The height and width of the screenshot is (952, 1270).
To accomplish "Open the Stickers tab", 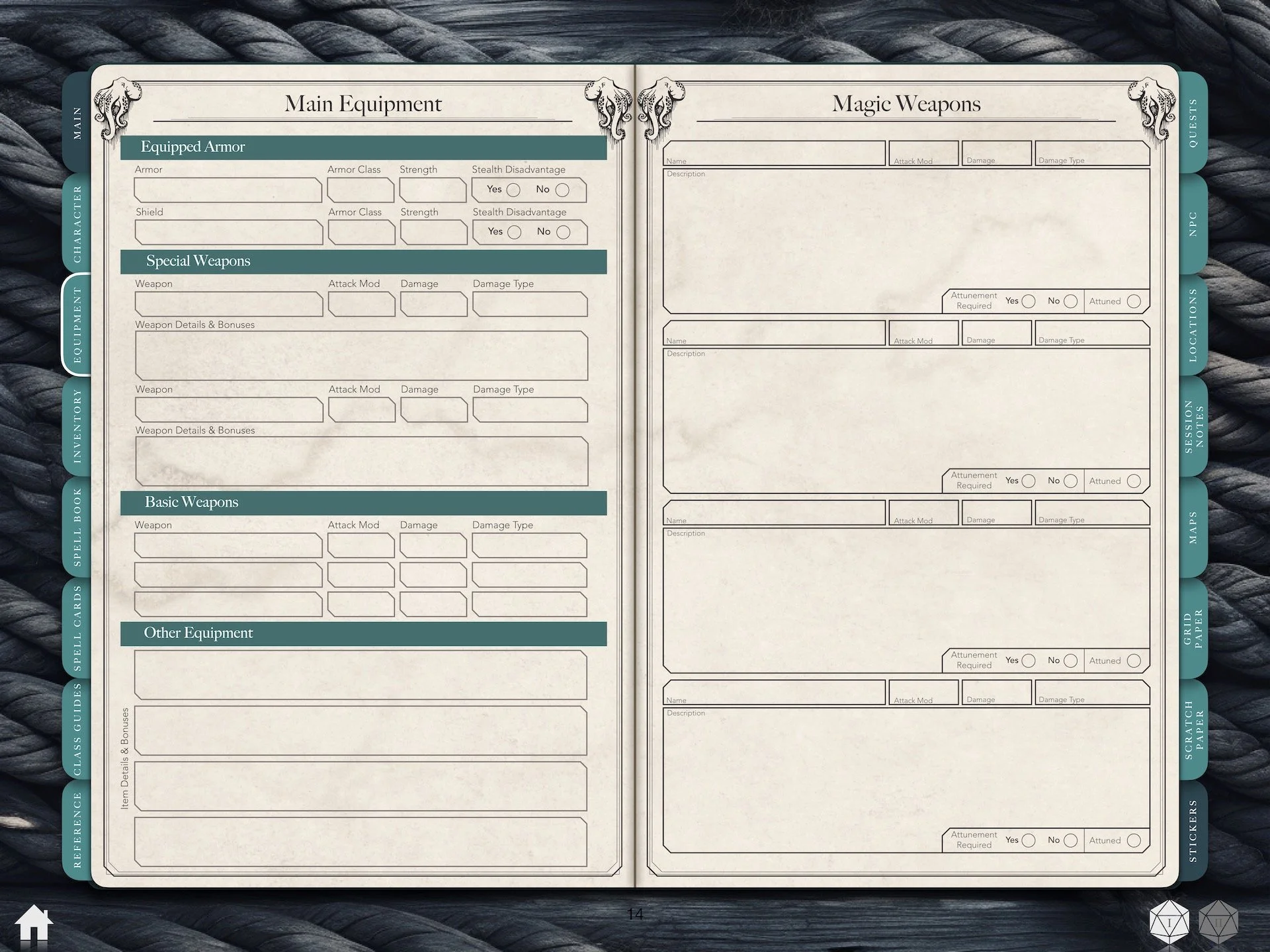I will click(x=1192, y=826).
